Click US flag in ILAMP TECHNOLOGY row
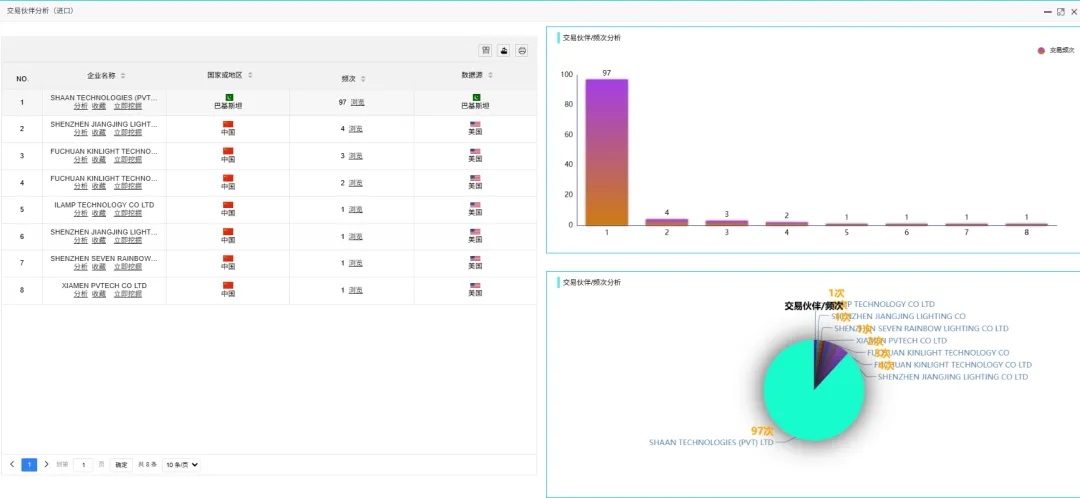Screen dimensions: 1080x498 (475, 205)
